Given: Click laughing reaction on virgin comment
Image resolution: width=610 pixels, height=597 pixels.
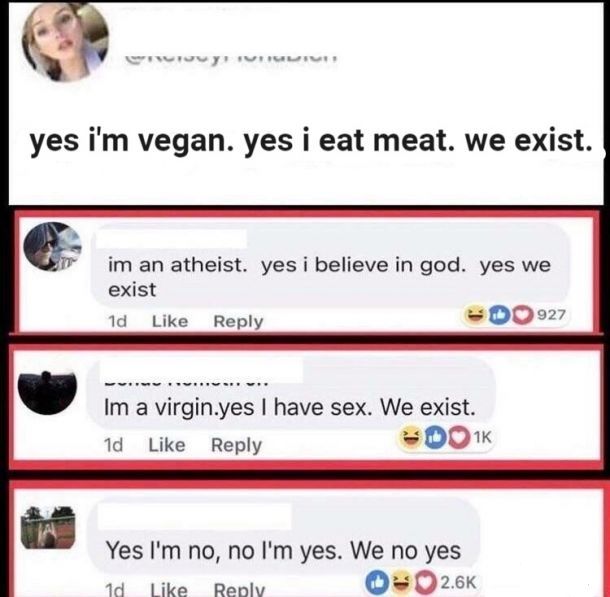Looking at the screenshot, I should (409, 438).
